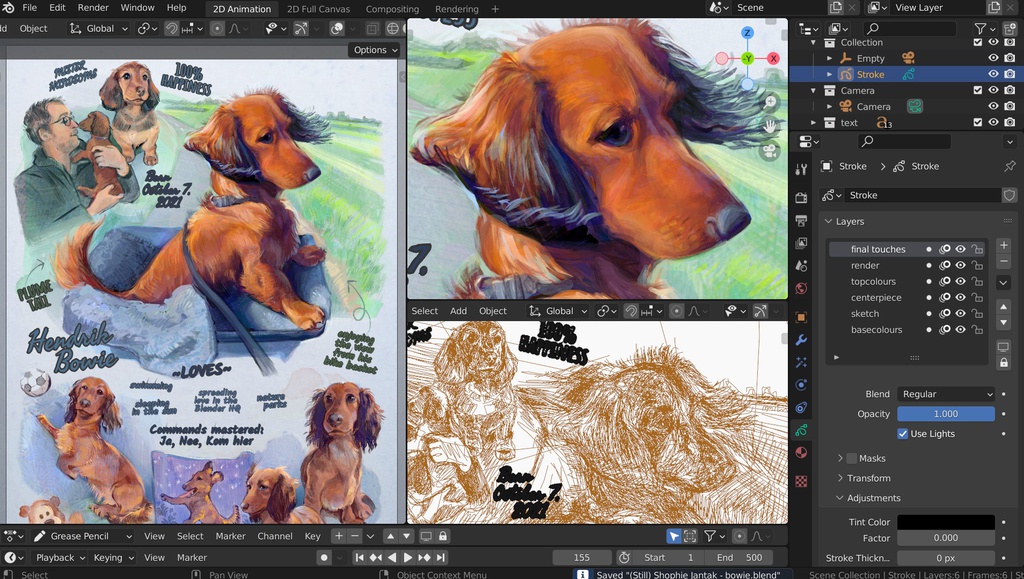This screenshot has height=579, width=1024.
Task: Open the Material properties tab
Action: (x=801, y=453)
